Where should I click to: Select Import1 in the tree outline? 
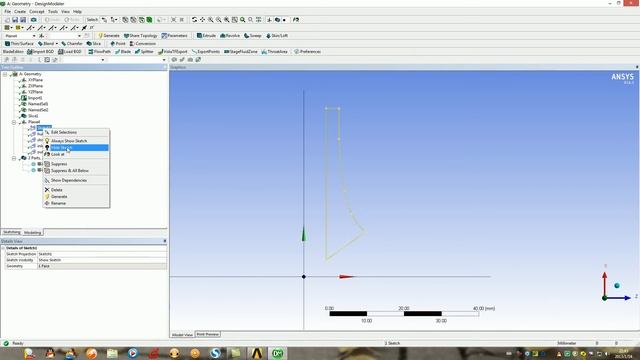tap(35, 98)
